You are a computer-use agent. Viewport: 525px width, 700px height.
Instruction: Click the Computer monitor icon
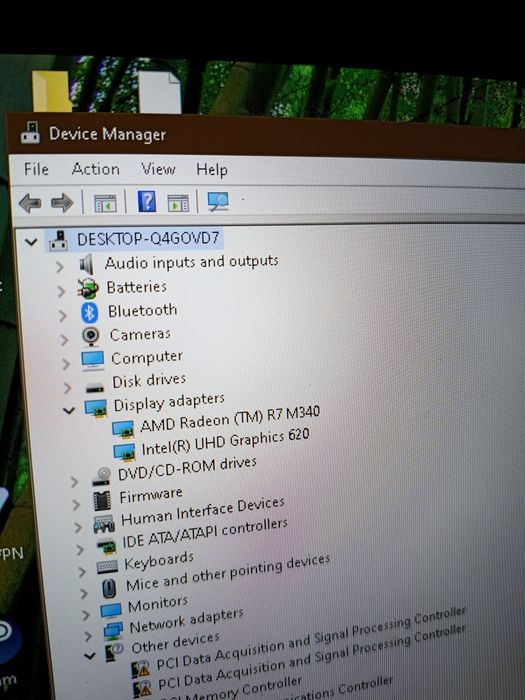click(x=93, y=360)
